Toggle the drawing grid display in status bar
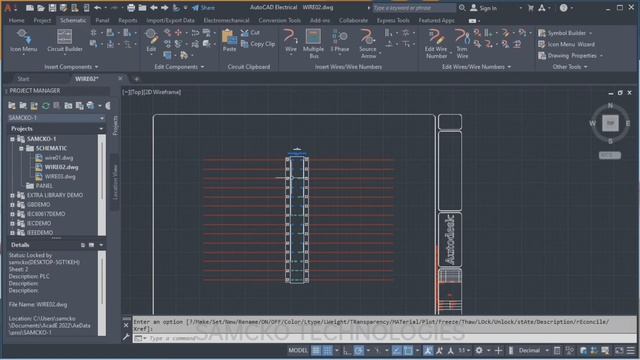The height and width of the screenshot is (360, 640). tap(316, 350)
